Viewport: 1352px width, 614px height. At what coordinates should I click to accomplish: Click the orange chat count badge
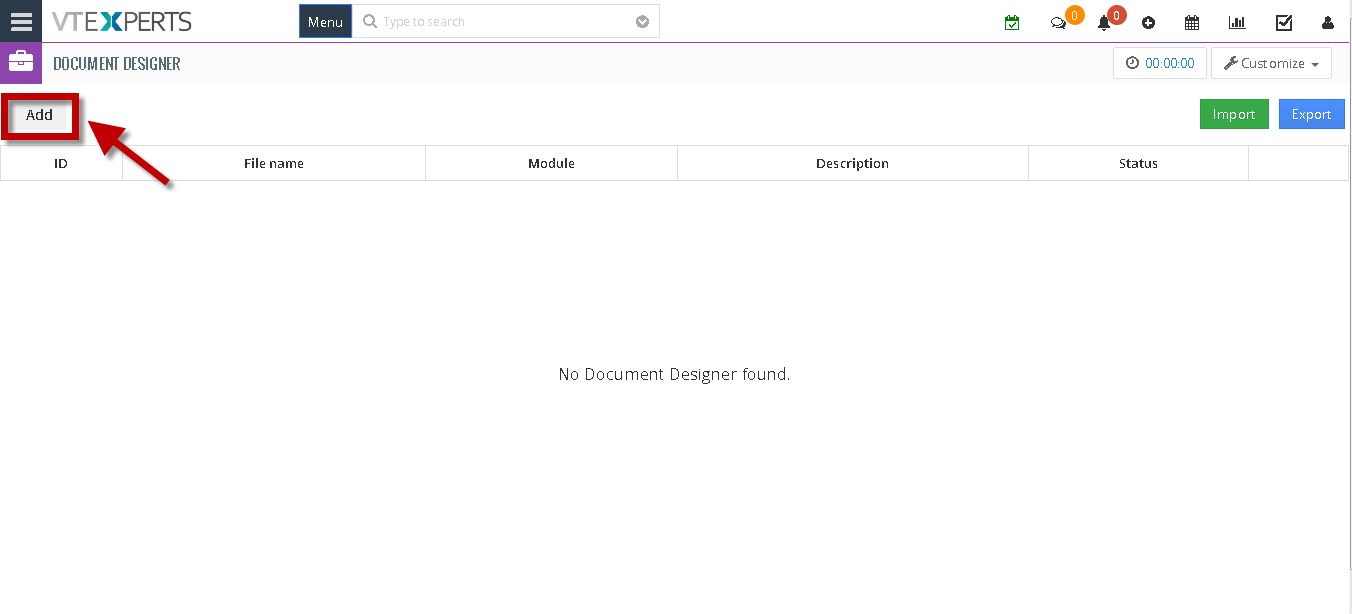[x=1075, y=15]
